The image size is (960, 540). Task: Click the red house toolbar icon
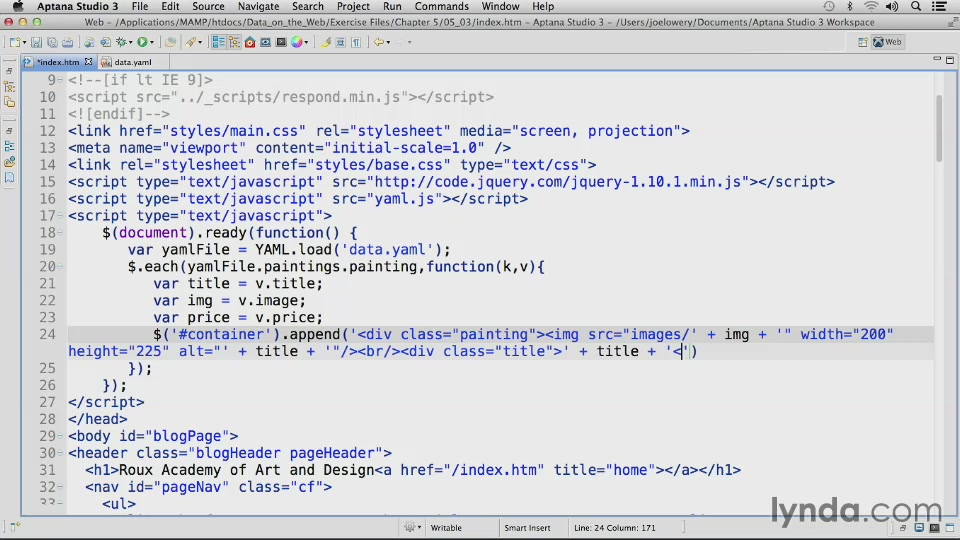250,42
